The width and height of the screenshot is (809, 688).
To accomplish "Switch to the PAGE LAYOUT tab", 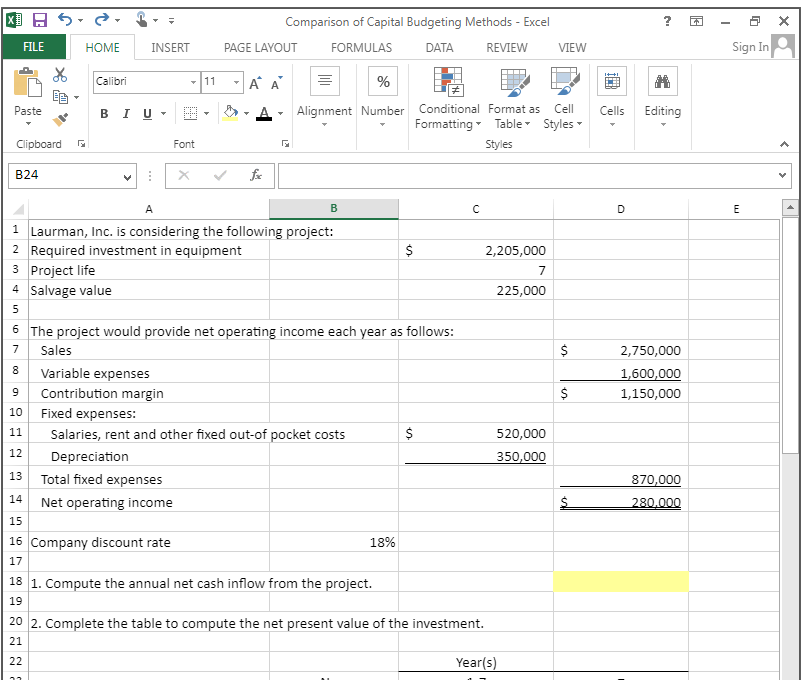I will (260, 47).
